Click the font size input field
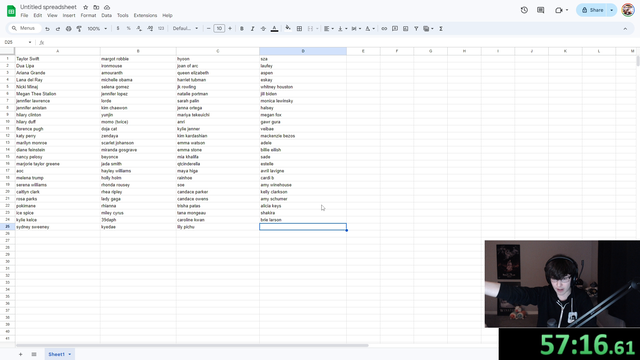 [x=219, y=29]
